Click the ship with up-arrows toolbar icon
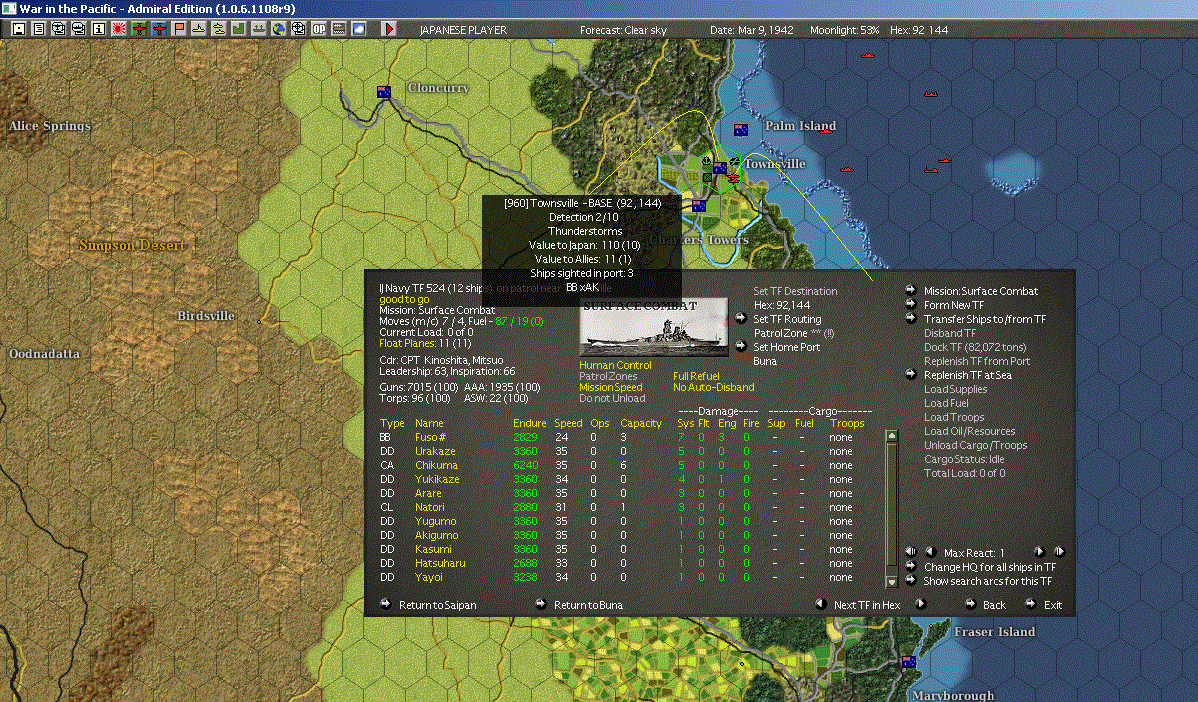The width and height of the screenshot is (1198, 702). tap(258, 29)
